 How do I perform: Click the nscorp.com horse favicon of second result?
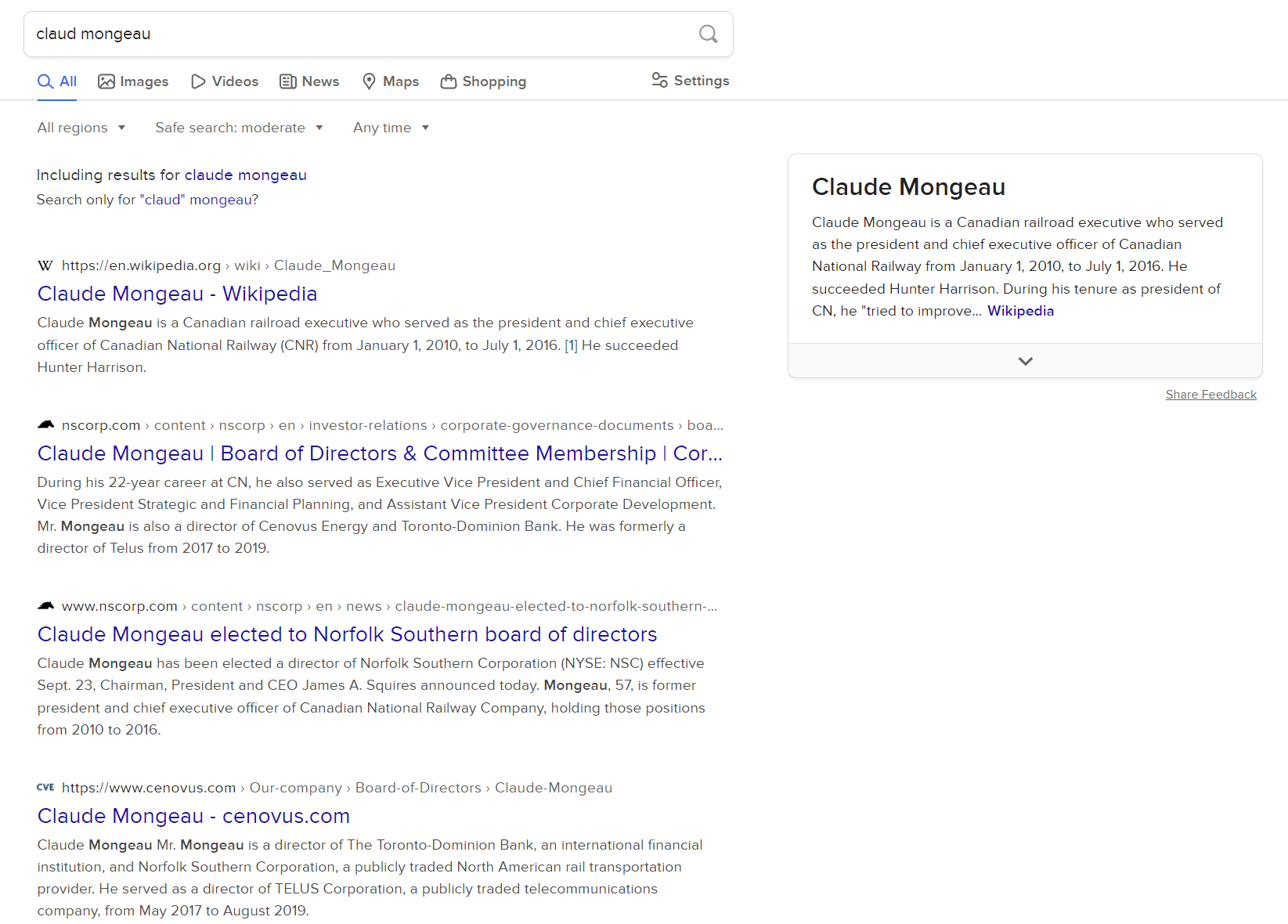coord(45,425)
